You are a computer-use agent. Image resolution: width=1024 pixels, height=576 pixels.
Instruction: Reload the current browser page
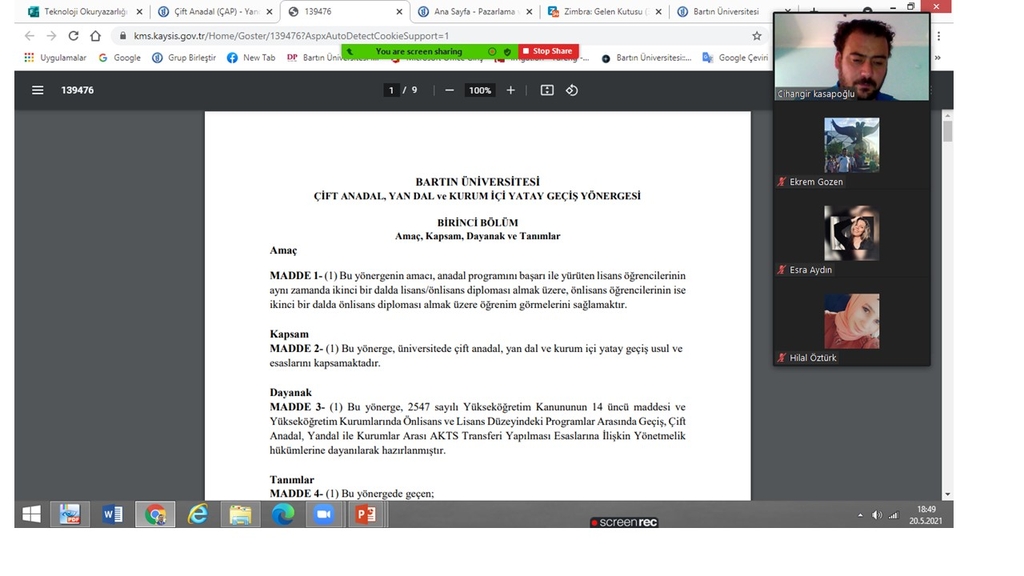(x=73, y=36)
